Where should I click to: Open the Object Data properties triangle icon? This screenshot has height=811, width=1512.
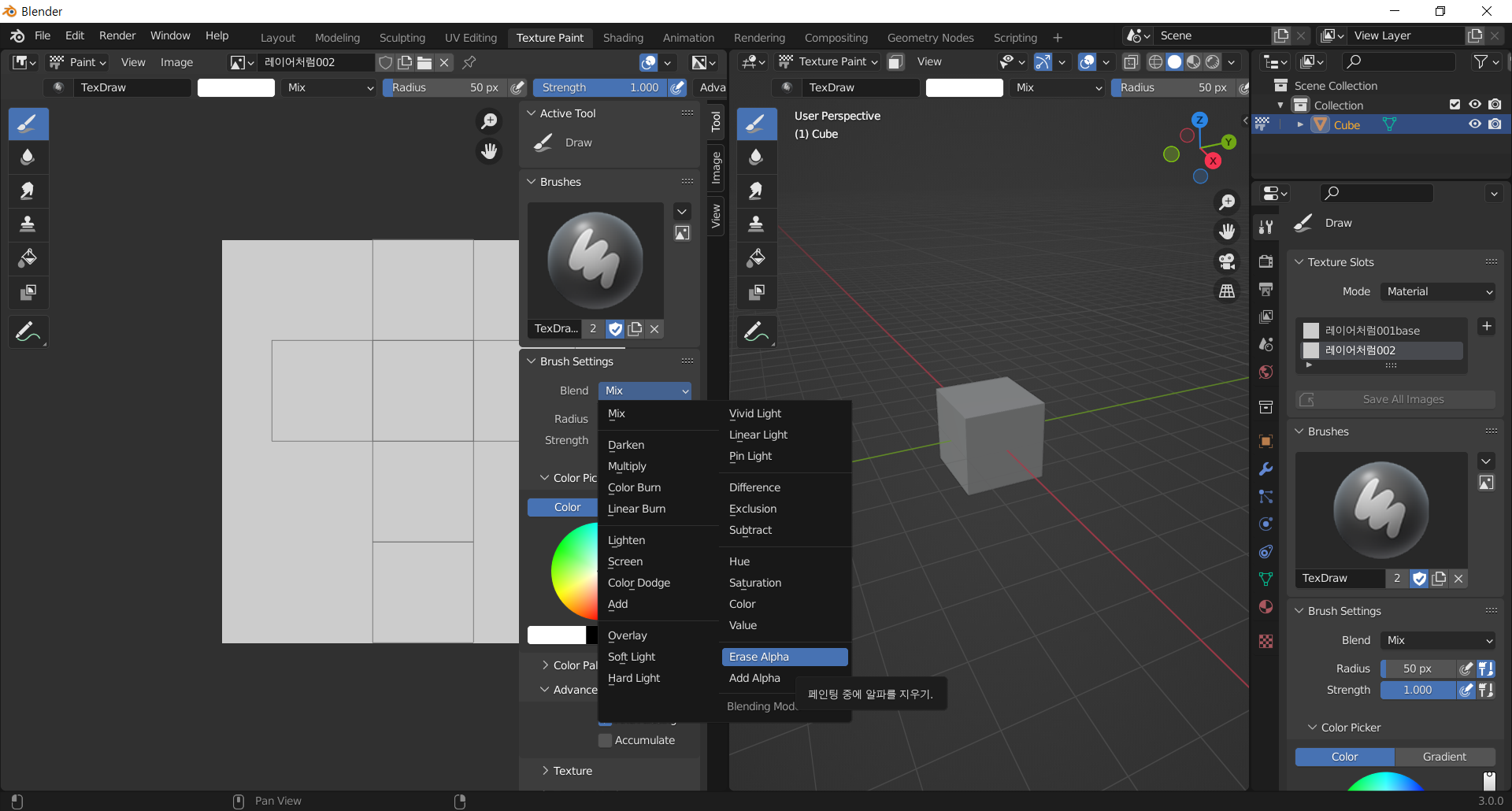pyautogui.click(x=1266, y=579)
